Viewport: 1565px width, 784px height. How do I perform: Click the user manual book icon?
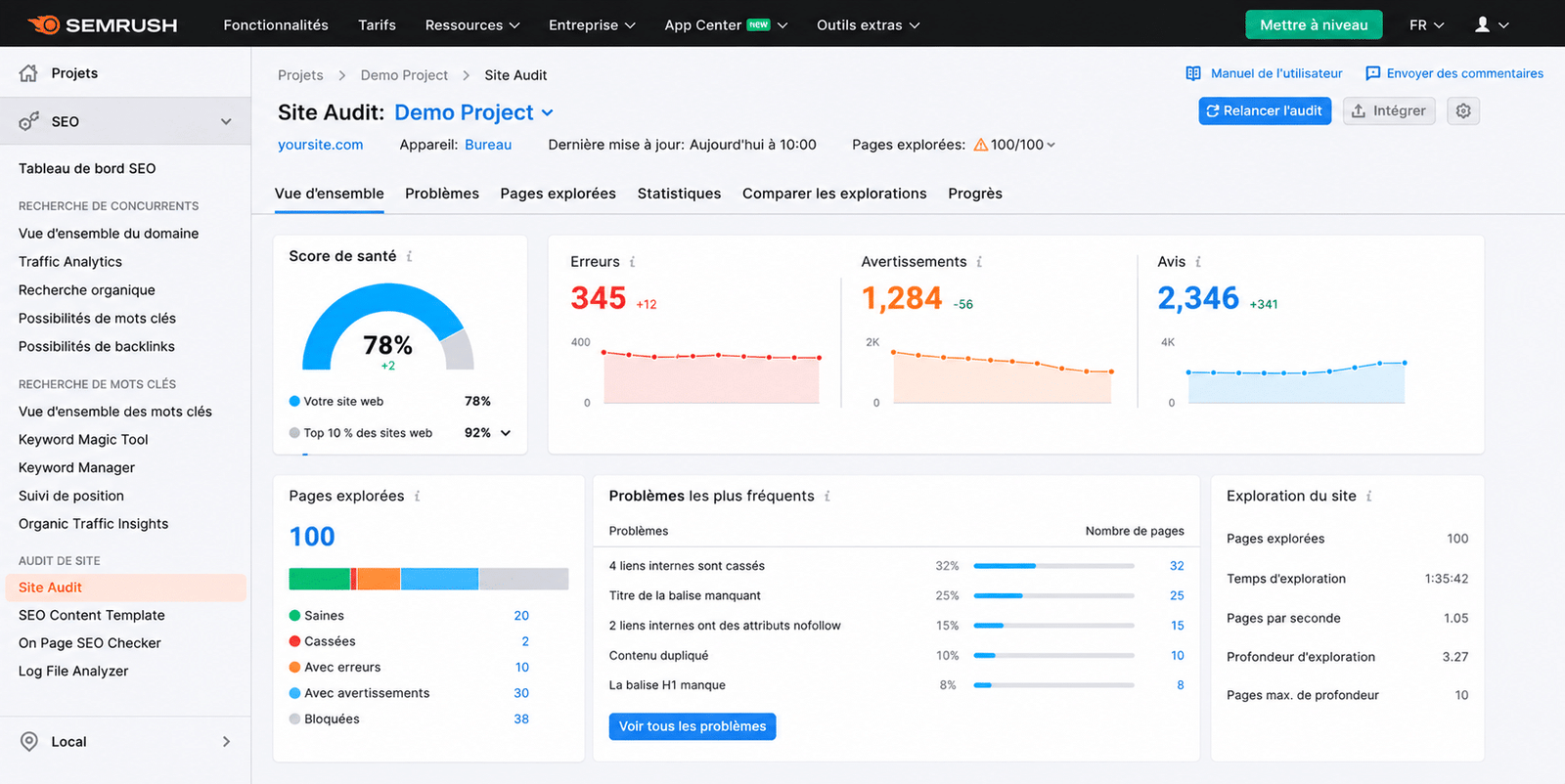click(x=1193, y=73)
